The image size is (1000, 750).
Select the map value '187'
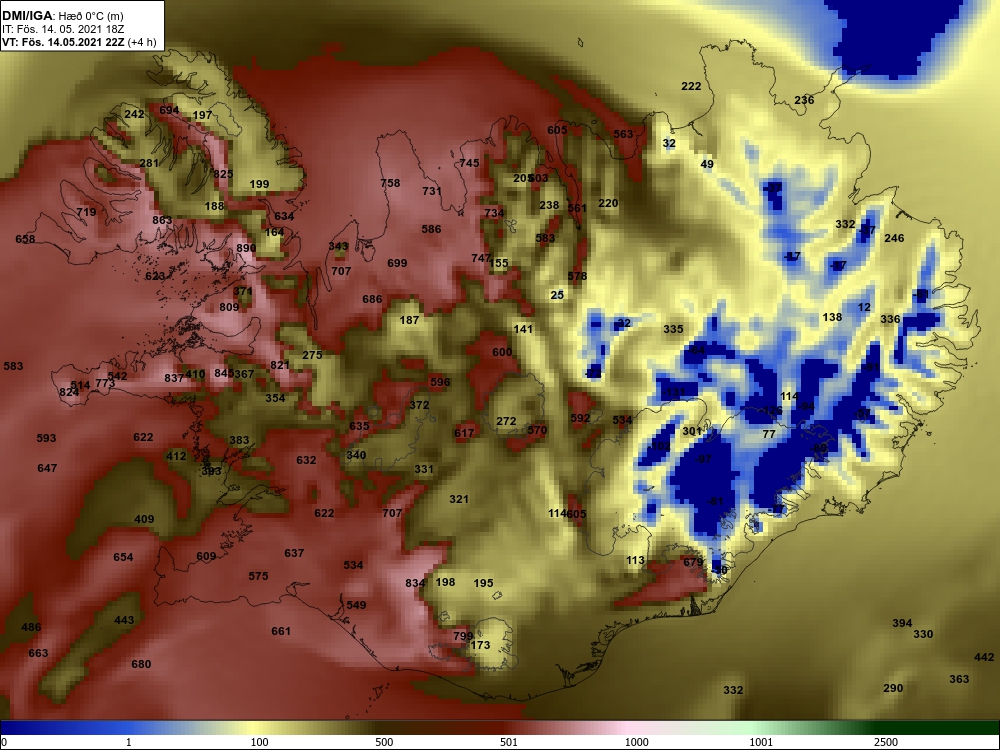(x=409, y=320)
